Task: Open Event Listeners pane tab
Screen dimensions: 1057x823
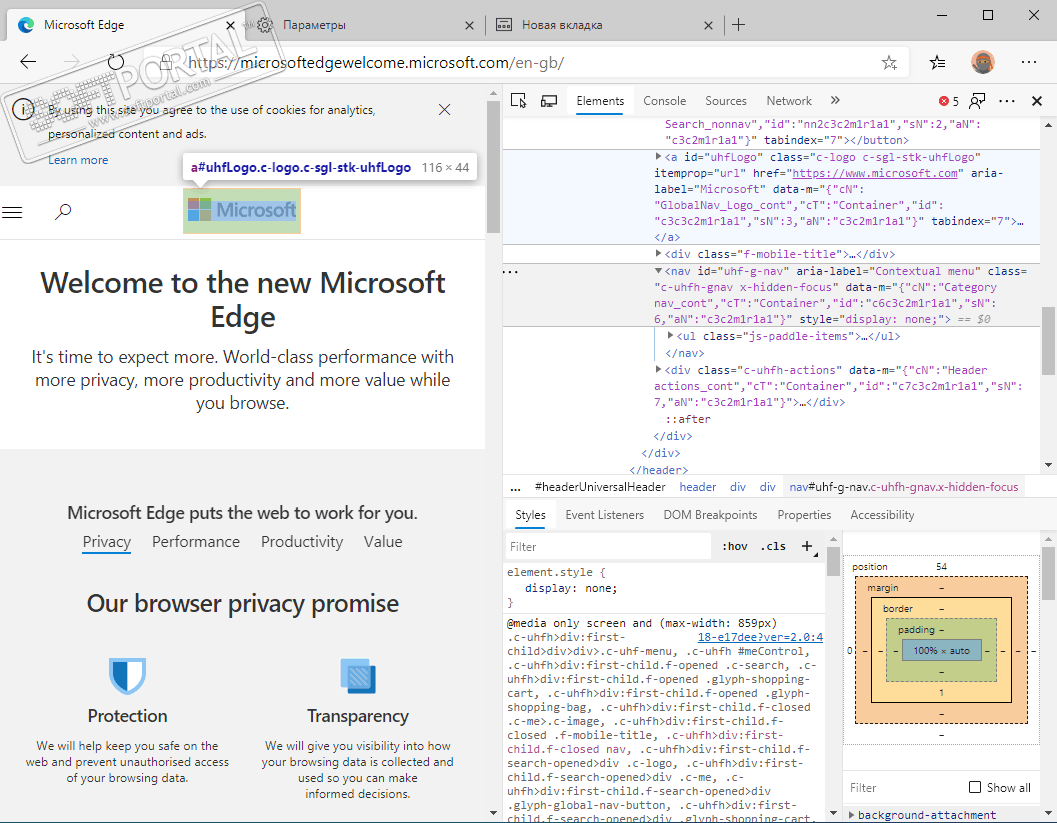Action: 605,515
